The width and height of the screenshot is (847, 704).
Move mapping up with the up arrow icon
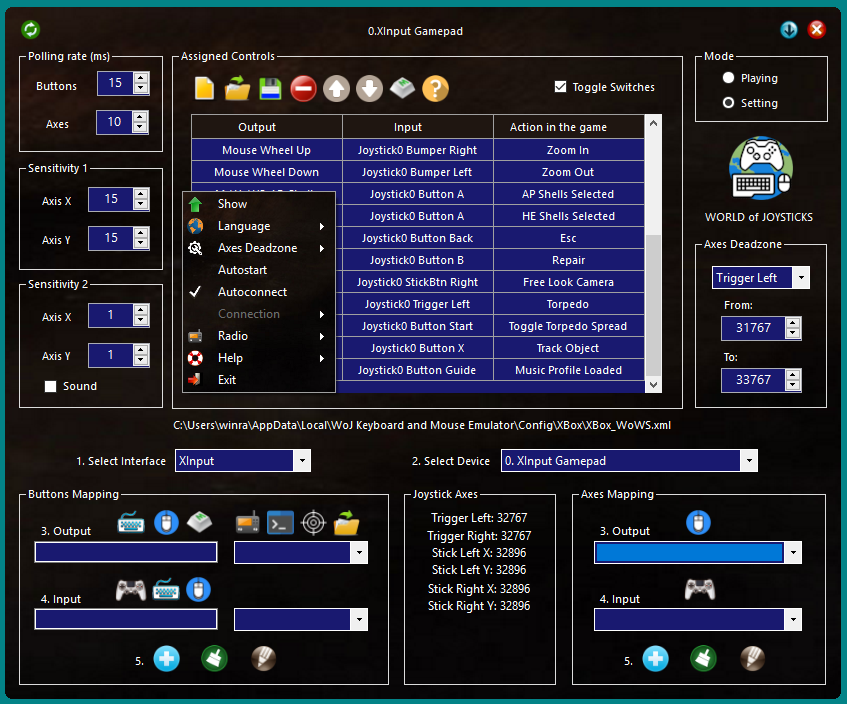pyautogui.click(x=337, y=89)
